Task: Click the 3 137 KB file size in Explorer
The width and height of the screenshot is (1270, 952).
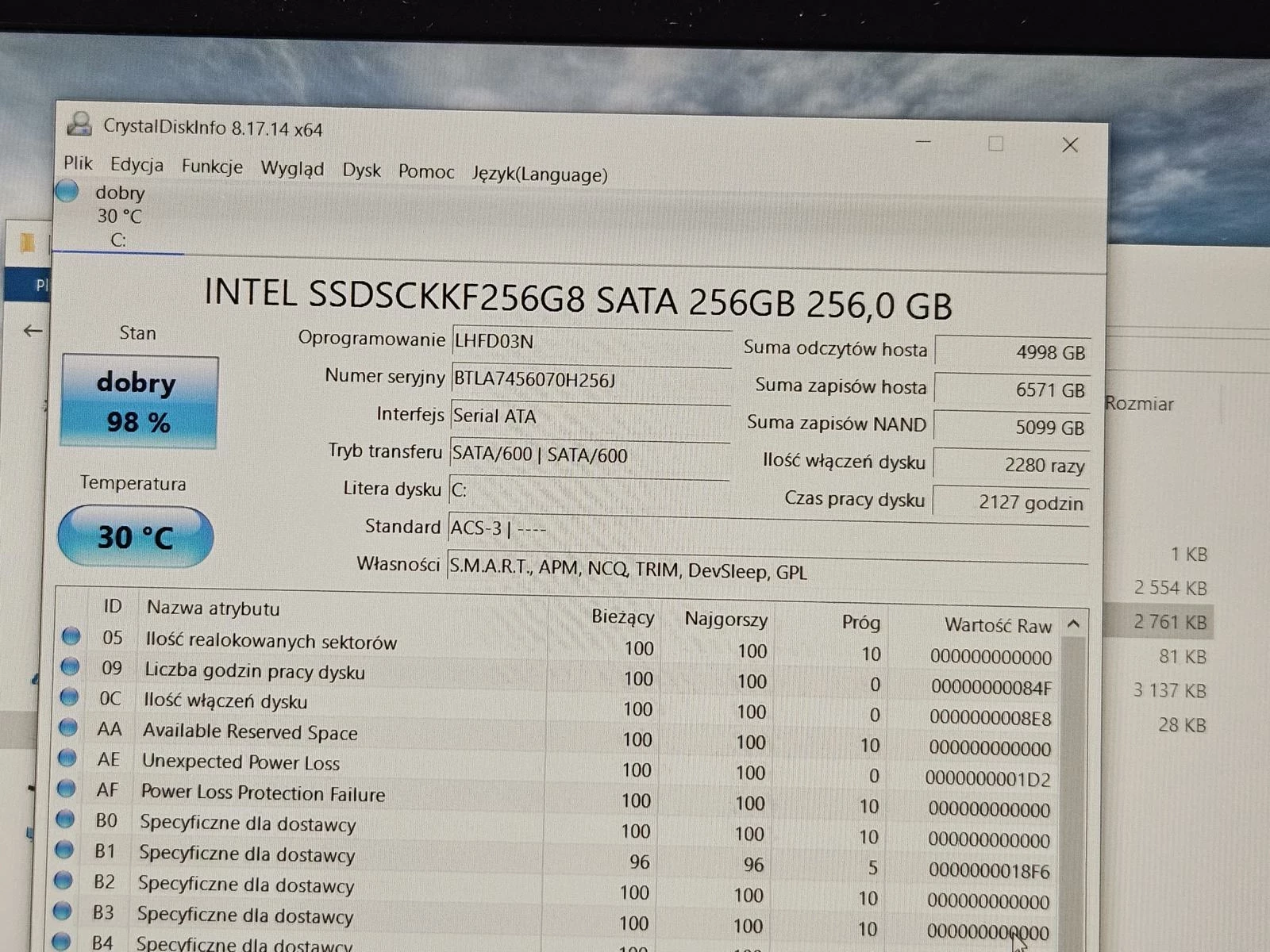Action: point(1170,690)
